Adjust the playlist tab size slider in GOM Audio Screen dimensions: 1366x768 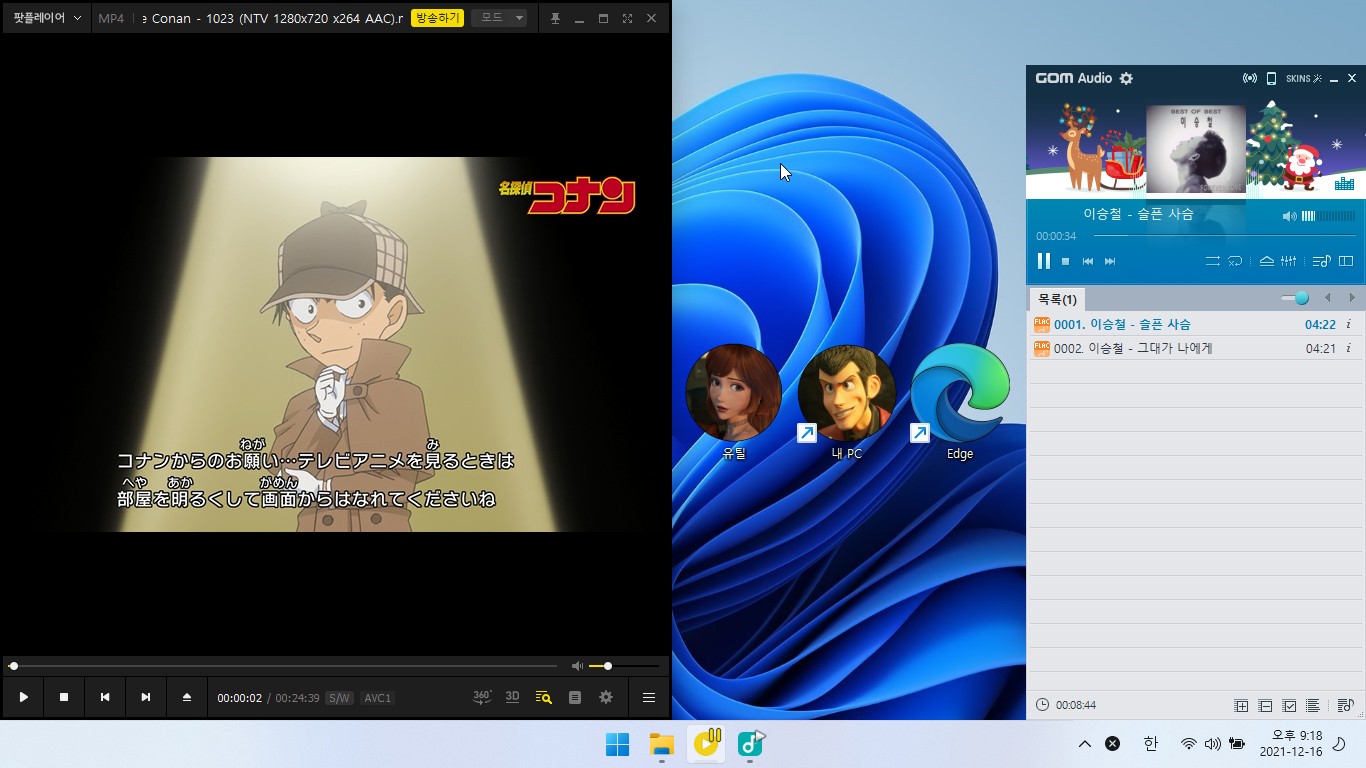1295,298
